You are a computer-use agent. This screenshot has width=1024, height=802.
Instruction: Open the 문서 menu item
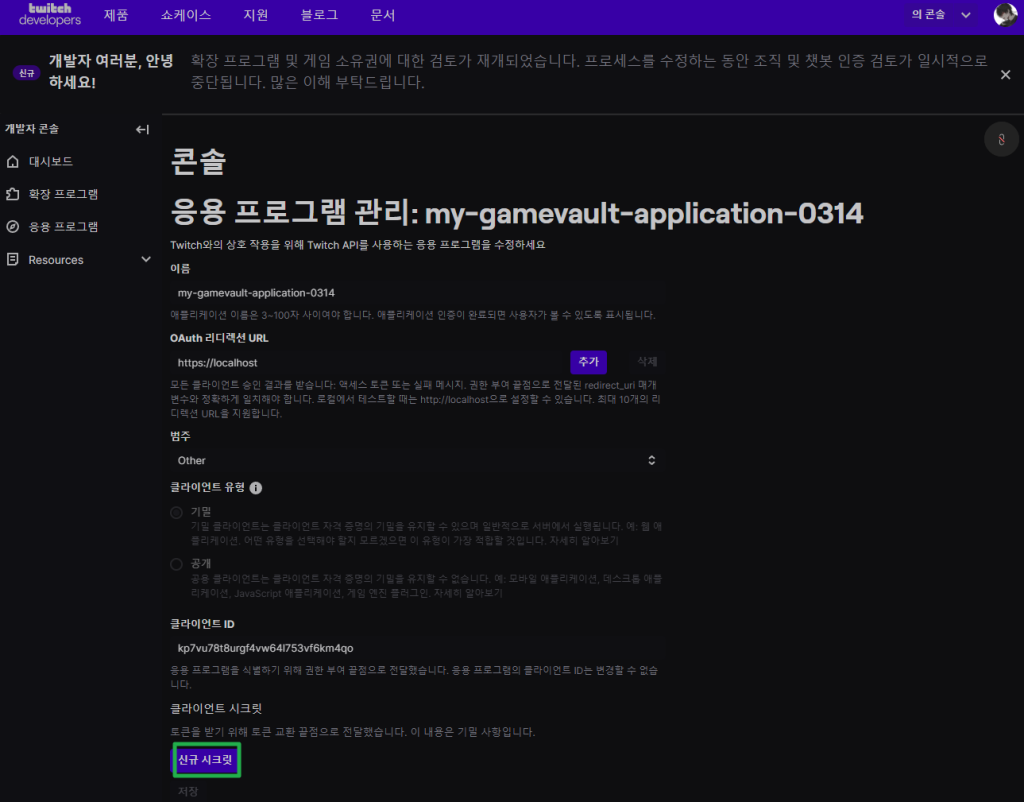click(x=382, y=15)
